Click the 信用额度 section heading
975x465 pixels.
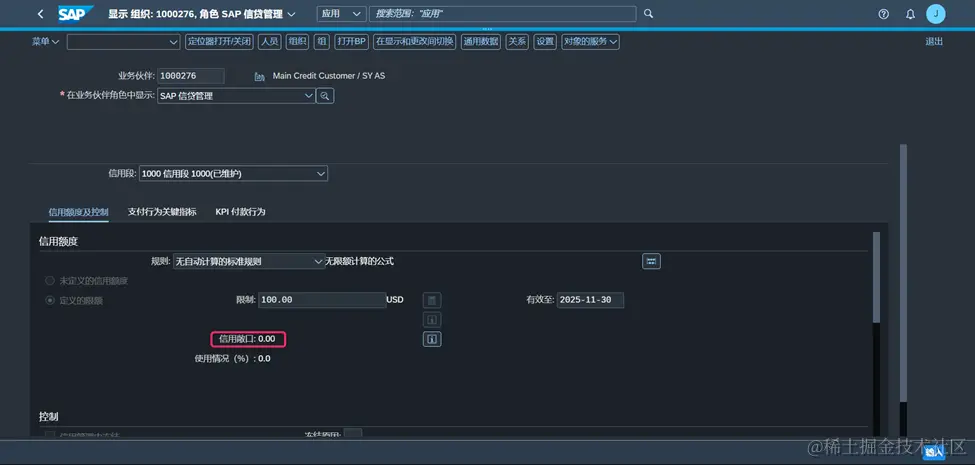(x=58, y=241)
